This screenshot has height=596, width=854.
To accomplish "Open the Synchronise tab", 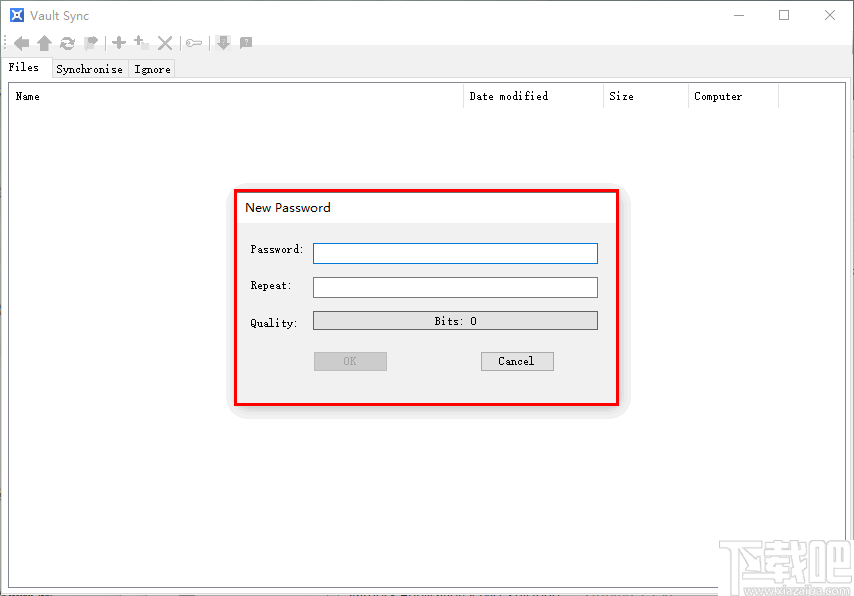I will (90, 69).
